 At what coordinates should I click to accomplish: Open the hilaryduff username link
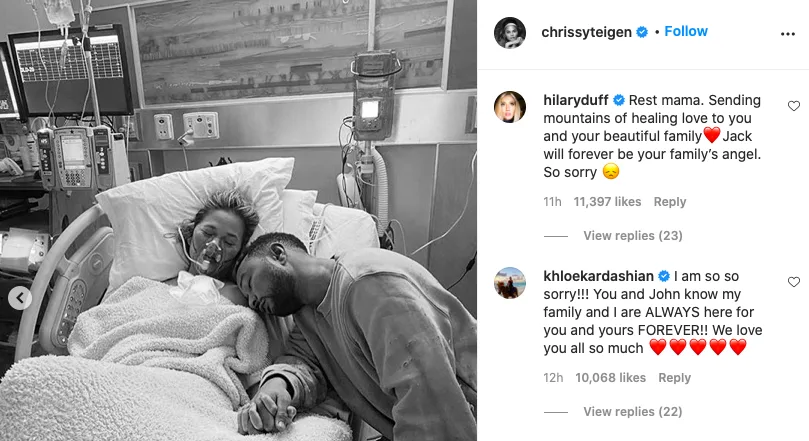[576, 100]
